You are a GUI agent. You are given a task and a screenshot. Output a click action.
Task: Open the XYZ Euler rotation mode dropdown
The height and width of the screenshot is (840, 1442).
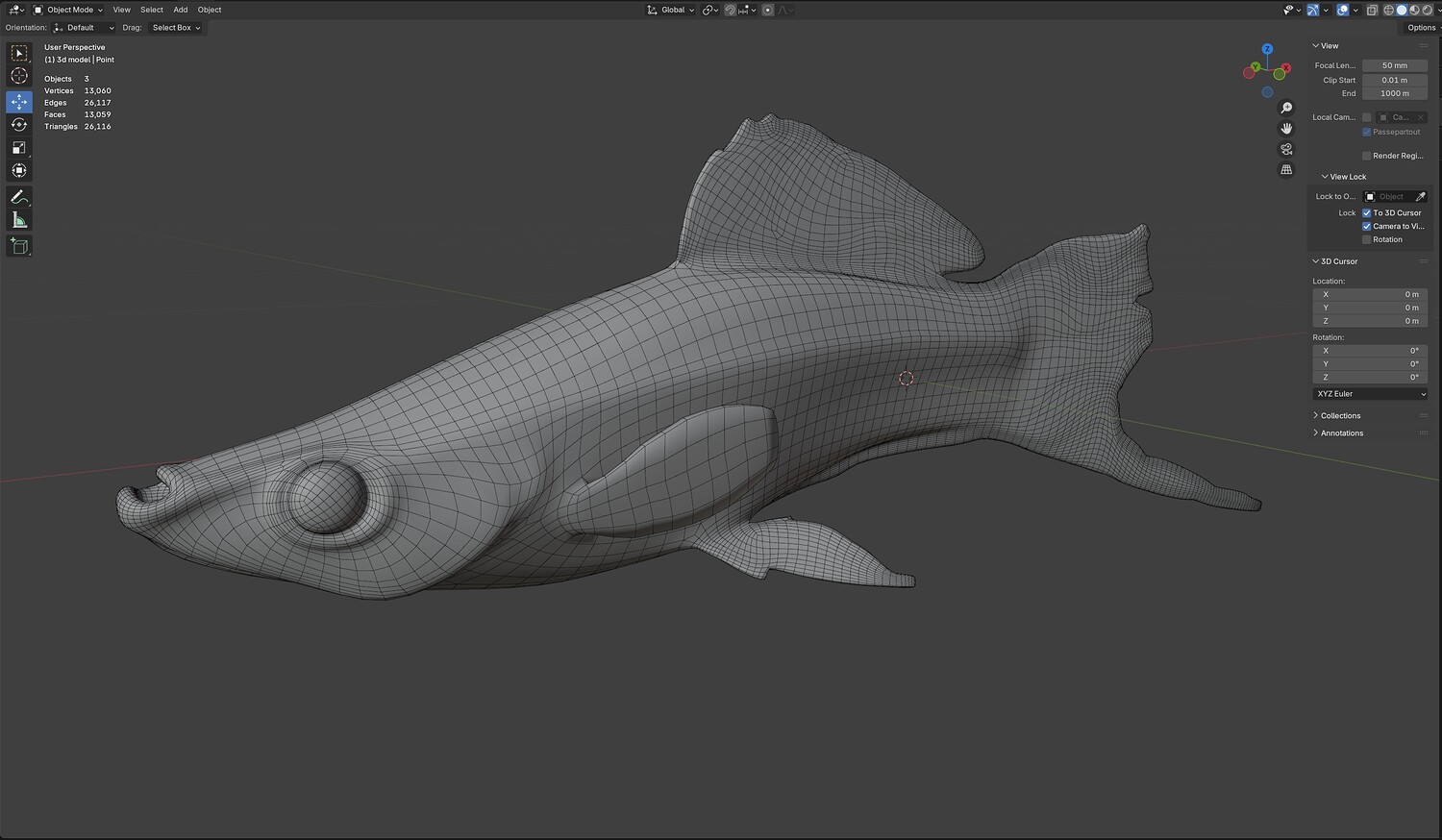pos(1370,394)
